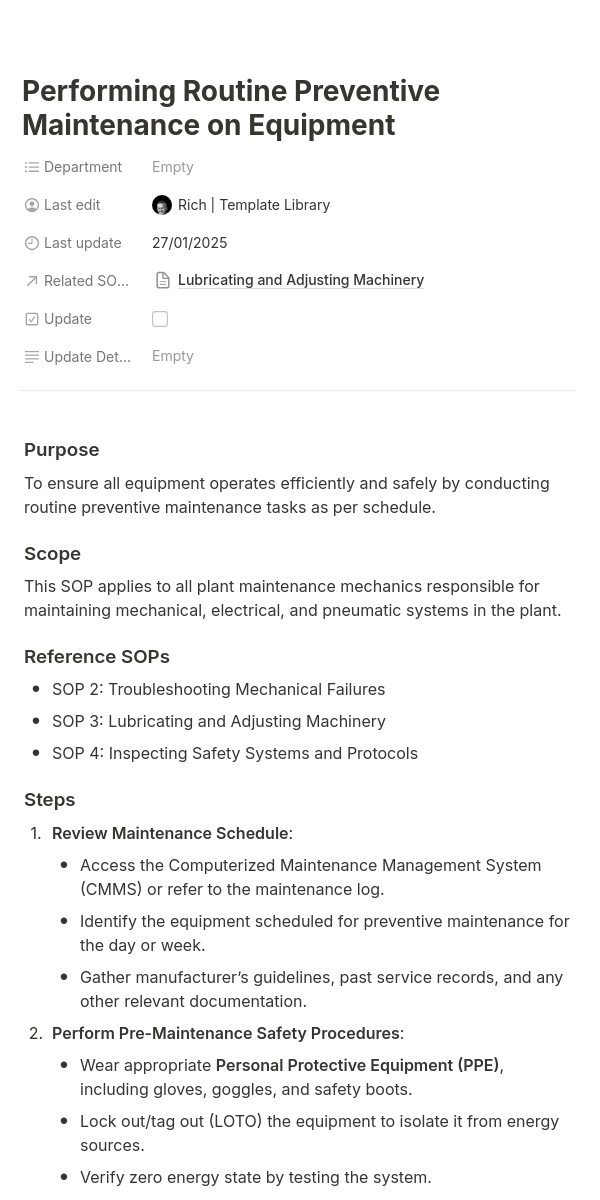Click Rich's avatar in Last edit
The width and height of the screenshot is (600, 1200).
[162, 205]
